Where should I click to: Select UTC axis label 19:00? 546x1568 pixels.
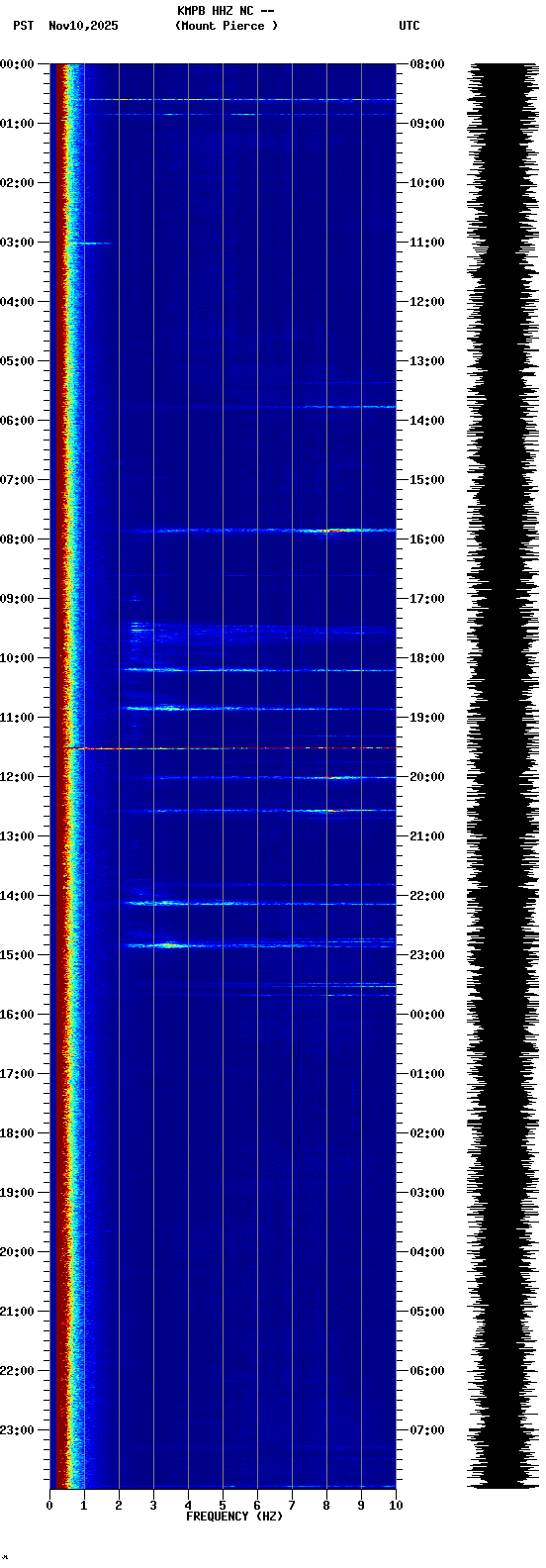tap(427, 718)
